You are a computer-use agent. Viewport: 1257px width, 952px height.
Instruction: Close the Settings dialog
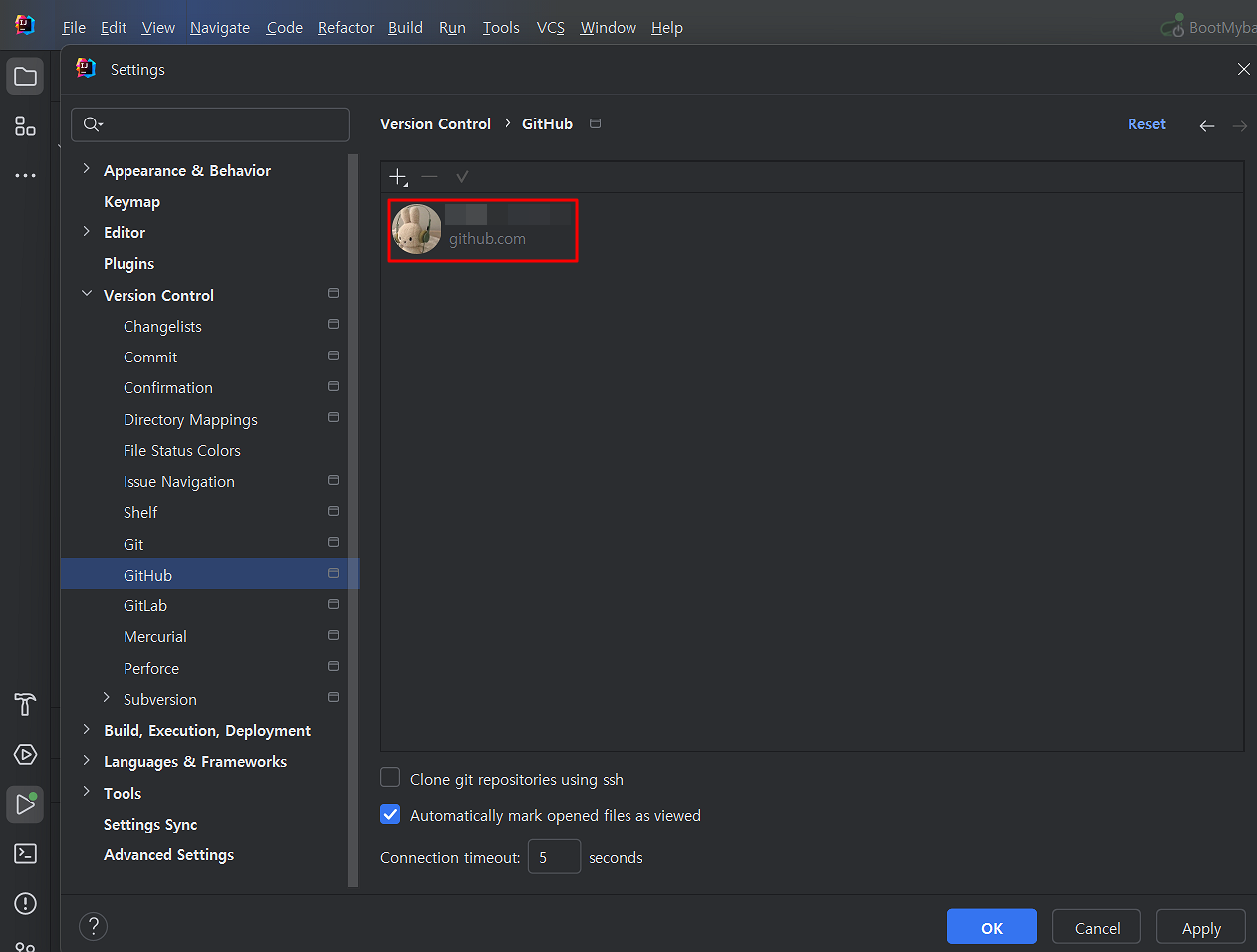pyautogui.click(x=1243, y=69)
